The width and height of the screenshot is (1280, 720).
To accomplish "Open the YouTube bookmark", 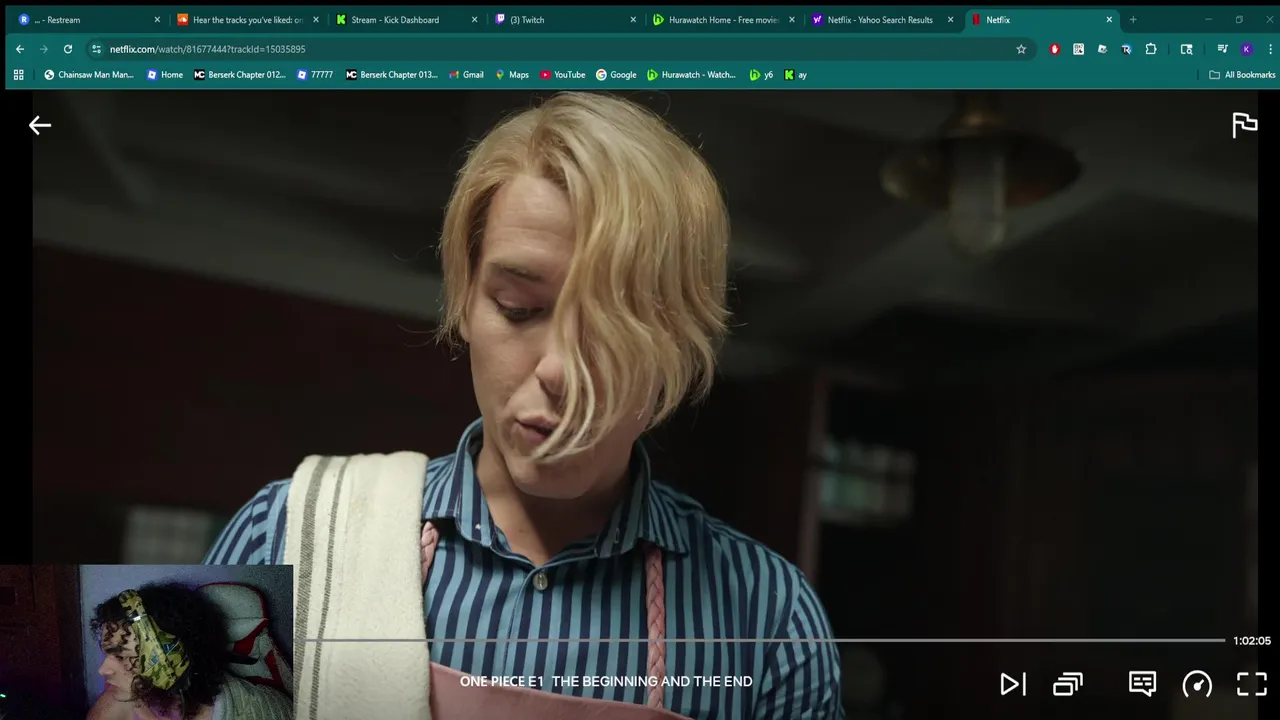I will (563, 75).
